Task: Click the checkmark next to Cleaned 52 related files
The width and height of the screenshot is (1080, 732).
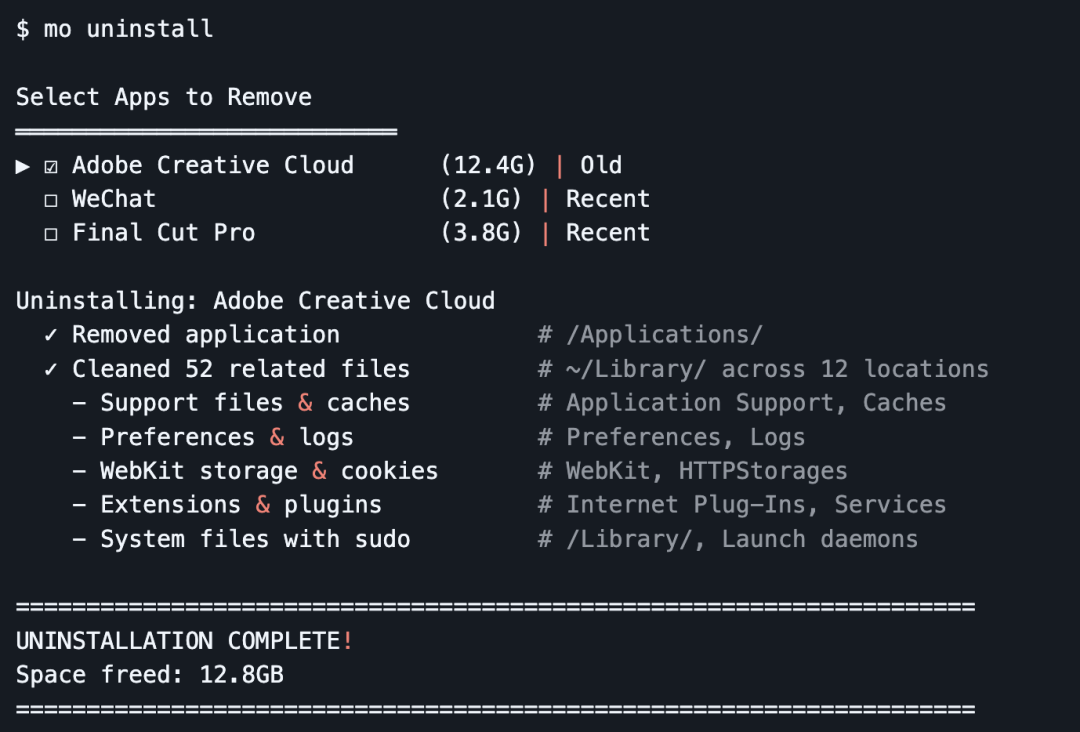Action: tap(50, 369)
